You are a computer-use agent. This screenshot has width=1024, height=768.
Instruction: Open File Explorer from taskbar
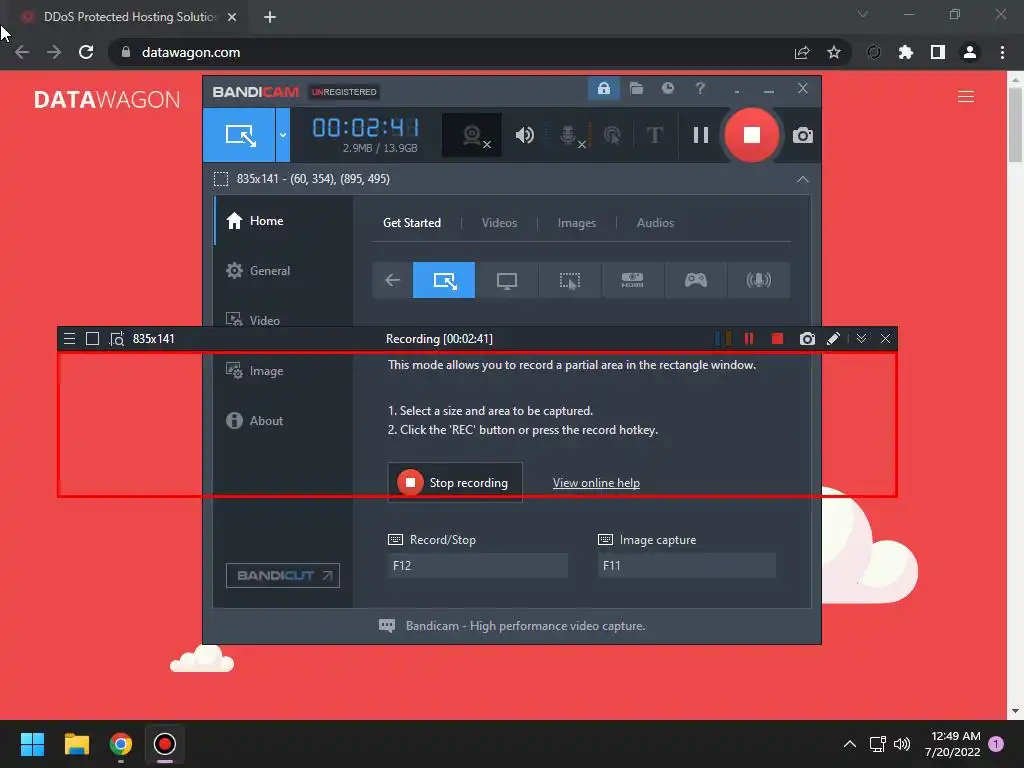pos(77,744)
